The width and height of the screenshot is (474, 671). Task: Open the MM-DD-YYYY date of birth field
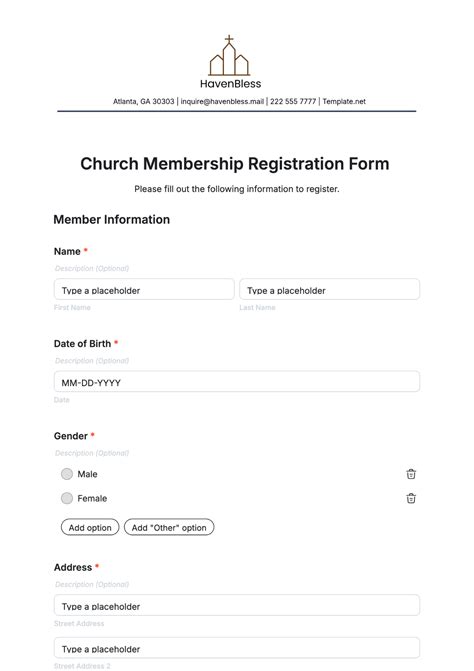[237, 382]
